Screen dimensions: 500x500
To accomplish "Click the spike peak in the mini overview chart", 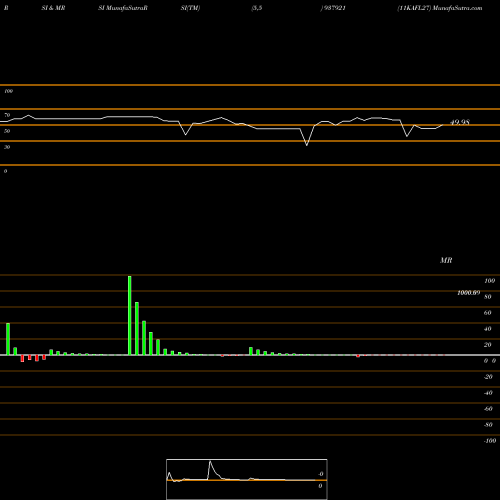I will 210,462.
